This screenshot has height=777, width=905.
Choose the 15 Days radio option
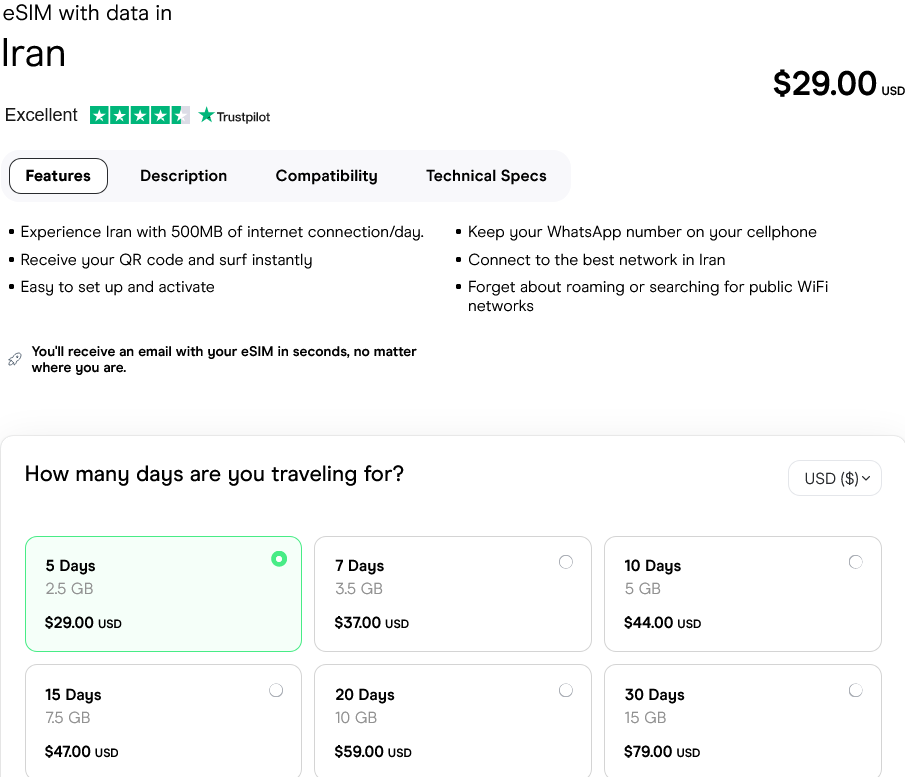click(x=276, y=690)
